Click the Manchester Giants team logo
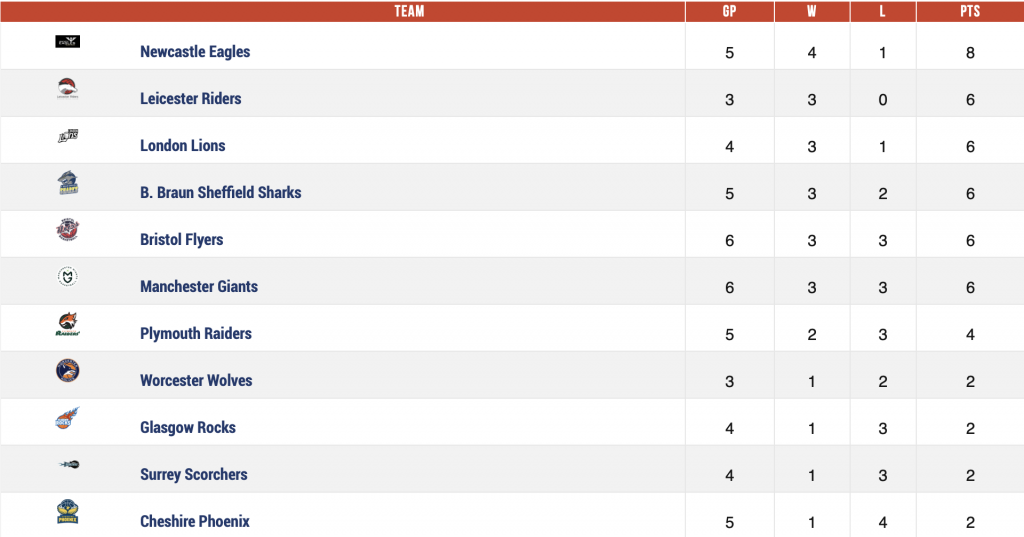 coord(67,276)
